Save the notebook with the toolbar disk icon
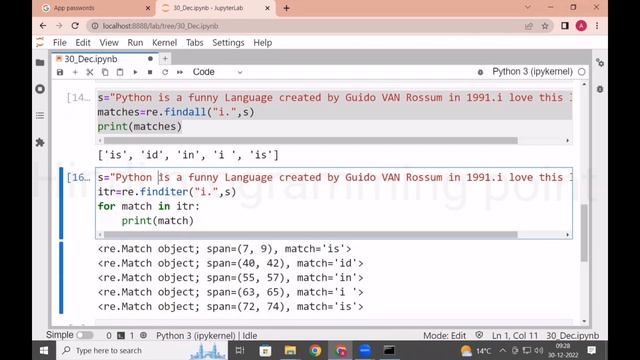Viewport: 640px width, 360px height. (60, 72)
